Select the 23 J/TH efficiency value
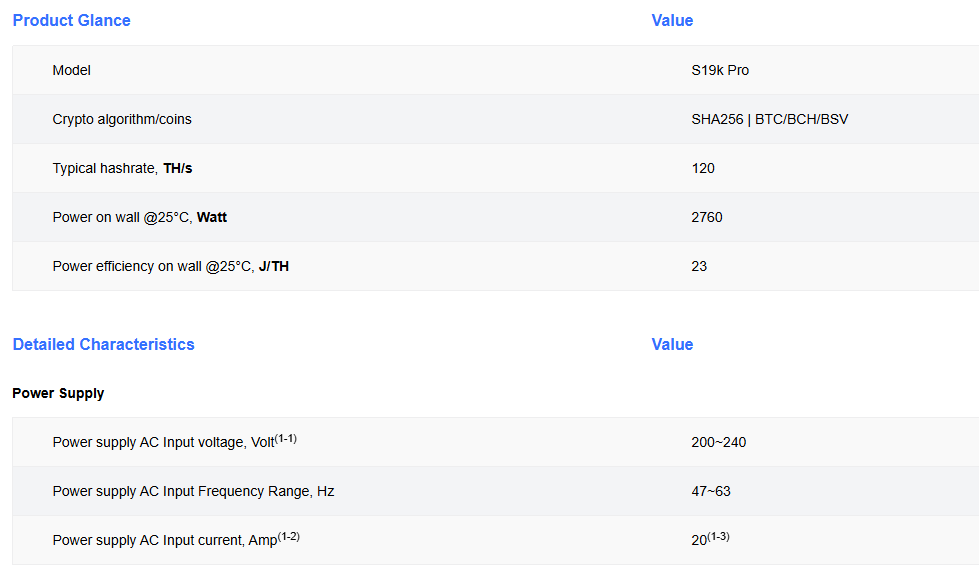Screen dimensions: 979x567 pyautogui.click(x=699, y=266)
